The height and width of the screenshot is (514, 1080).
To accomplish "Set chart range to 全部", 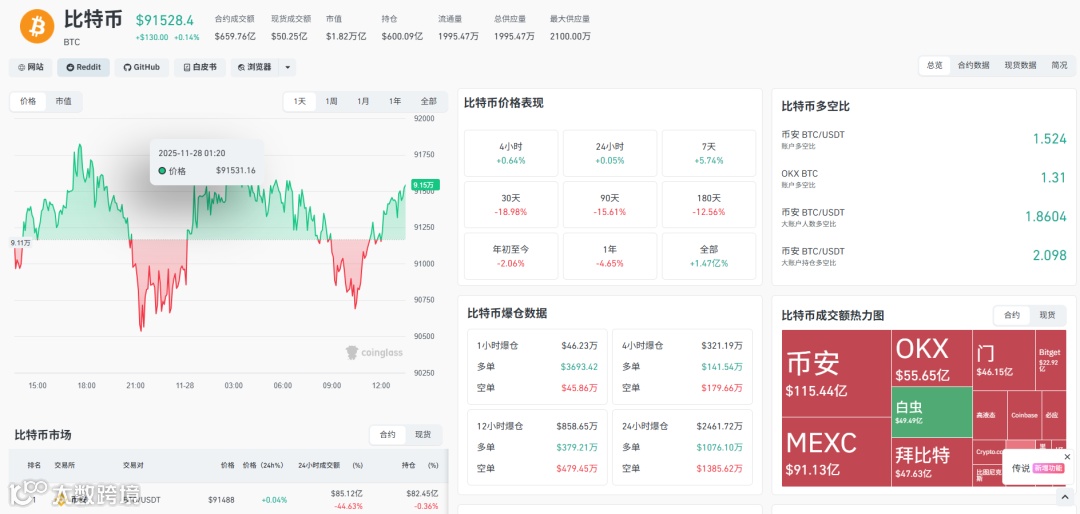I will 428,101.
